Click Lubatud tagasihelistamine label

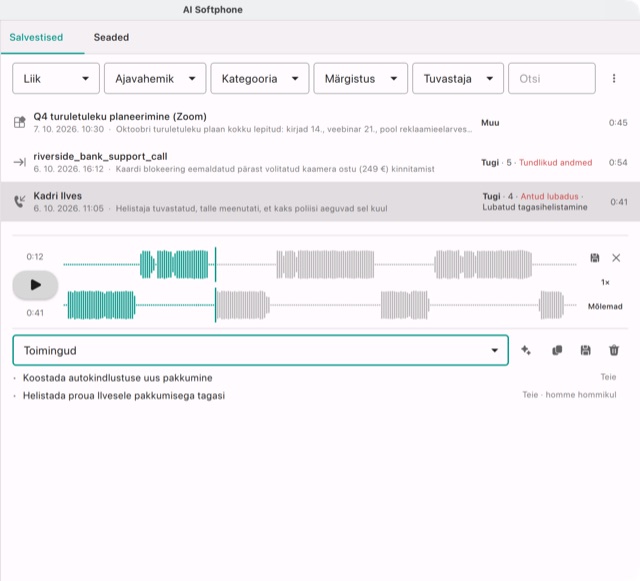coord(535,207)
